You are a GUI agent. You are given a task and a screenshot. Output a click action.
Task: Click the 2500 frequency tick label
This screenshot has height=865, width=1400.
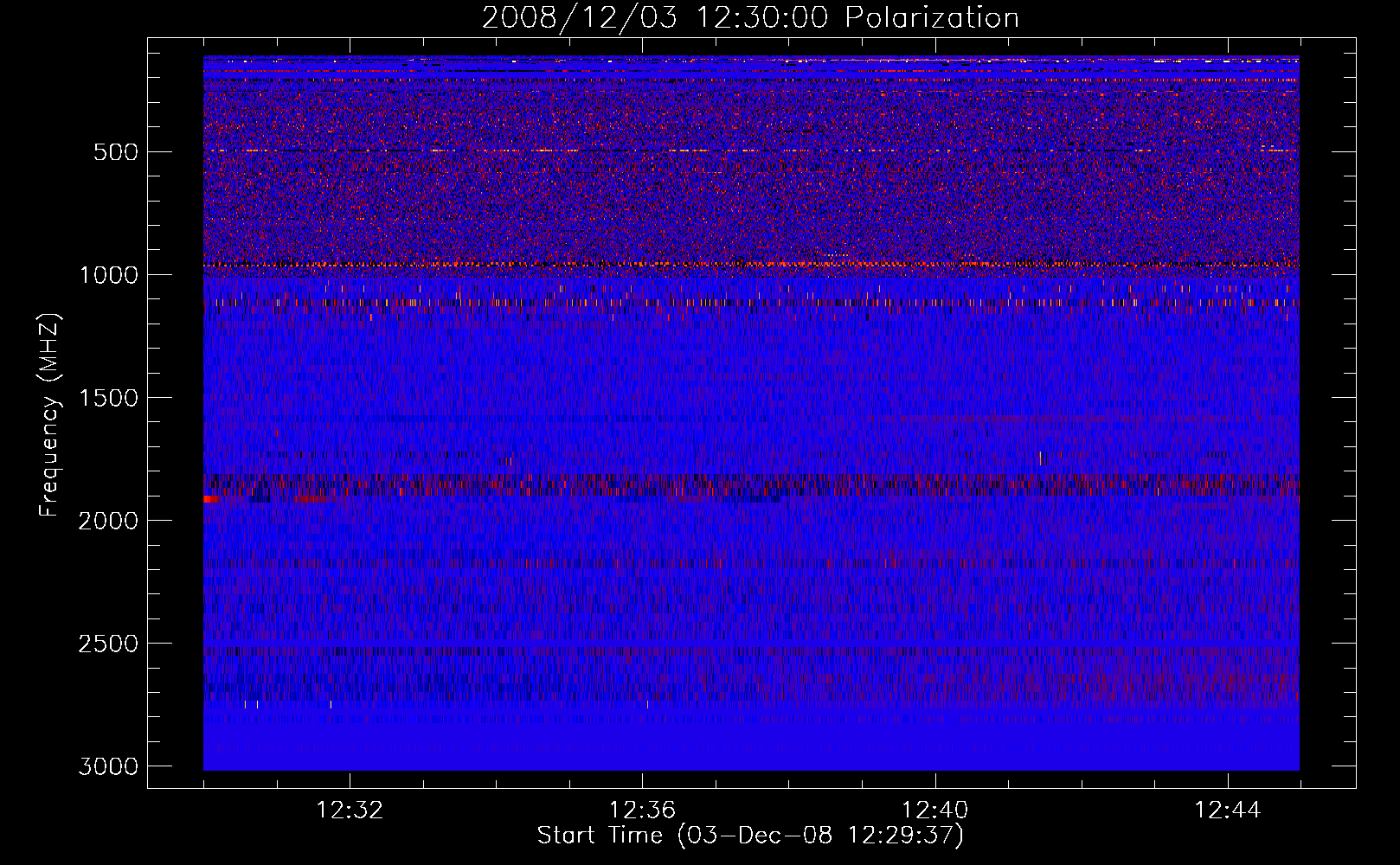109,644
